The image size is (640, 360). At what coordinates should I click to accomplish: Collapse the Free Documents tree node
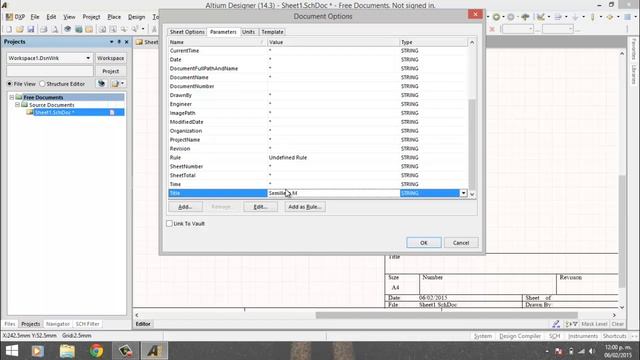12,97
